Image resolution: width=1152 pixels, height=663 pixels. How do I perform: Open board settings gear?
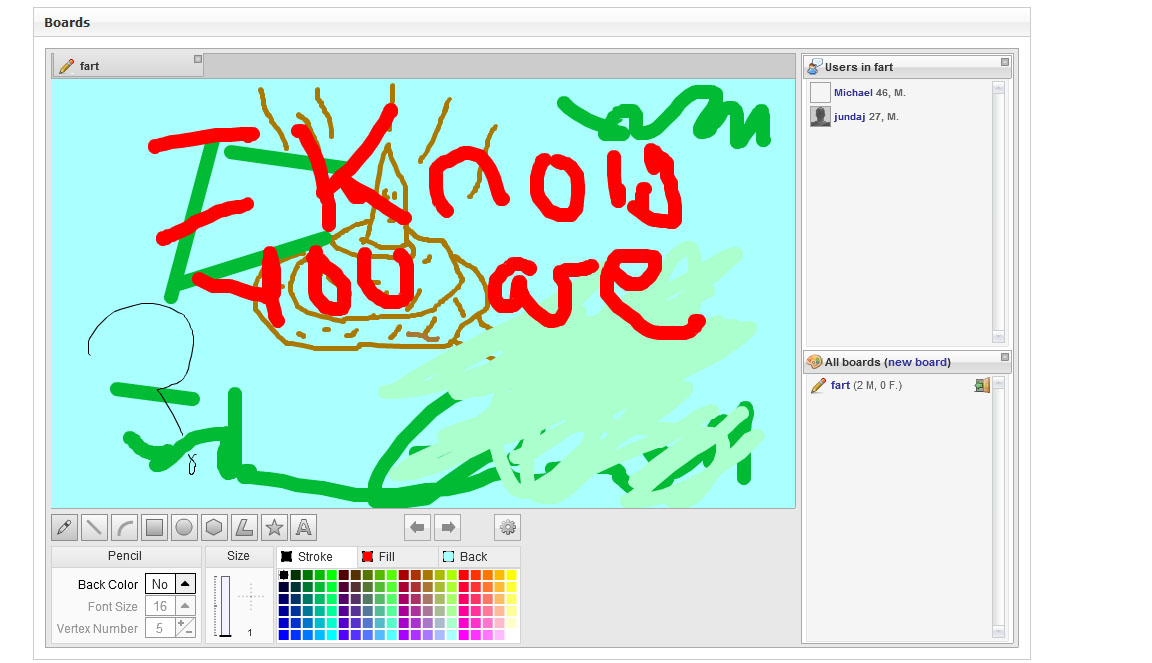507,527
